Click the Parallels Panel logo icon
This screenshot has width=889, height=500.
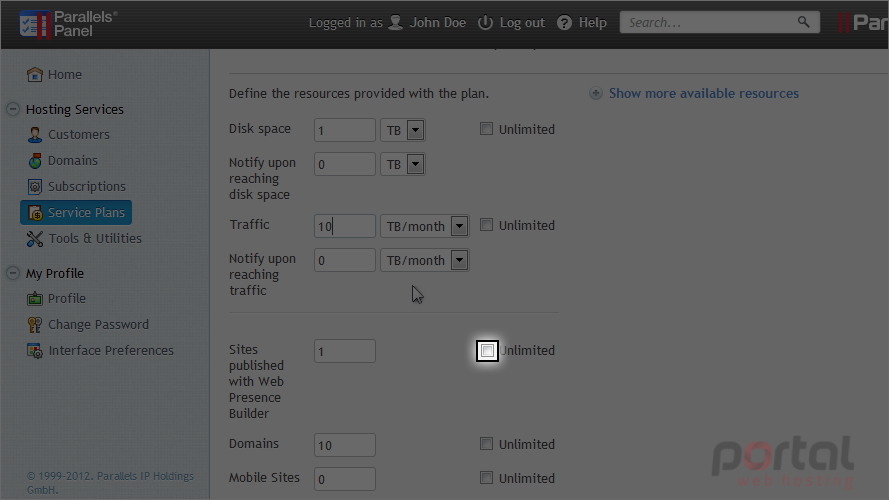[x=35, y=24]
